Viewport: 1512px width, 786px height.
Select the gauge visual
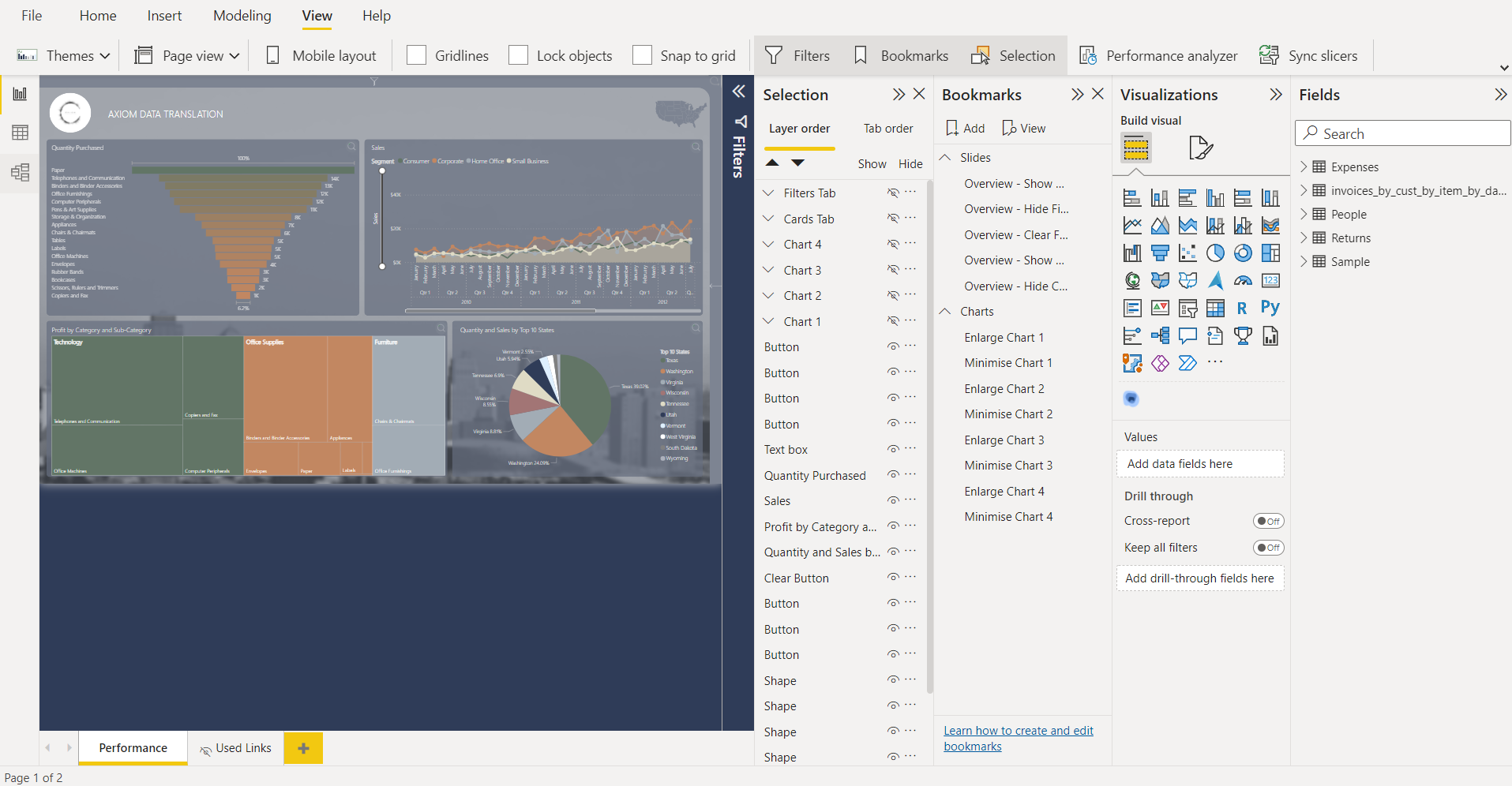[x=1243, y=280]
